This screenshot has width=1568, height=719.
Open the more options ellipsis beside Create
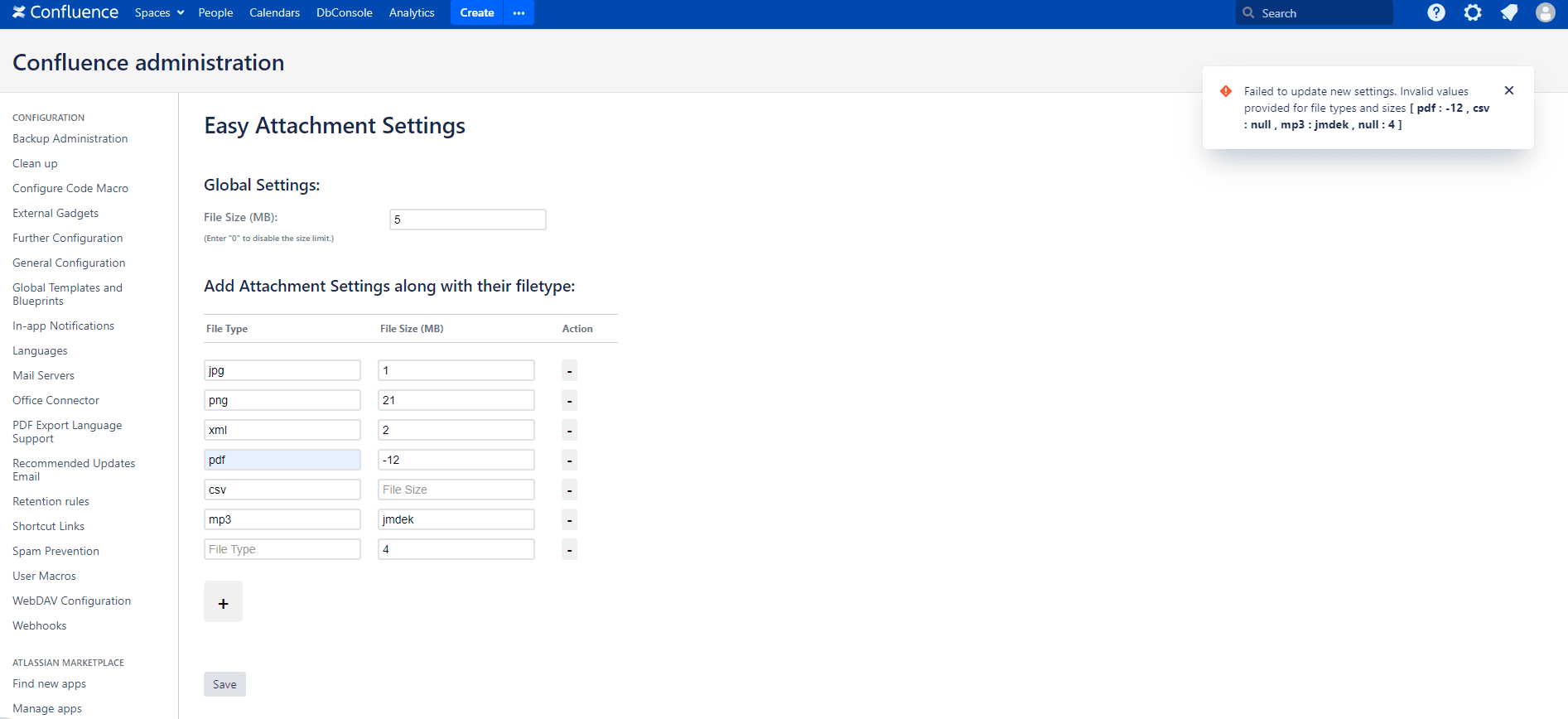(519, 12)
